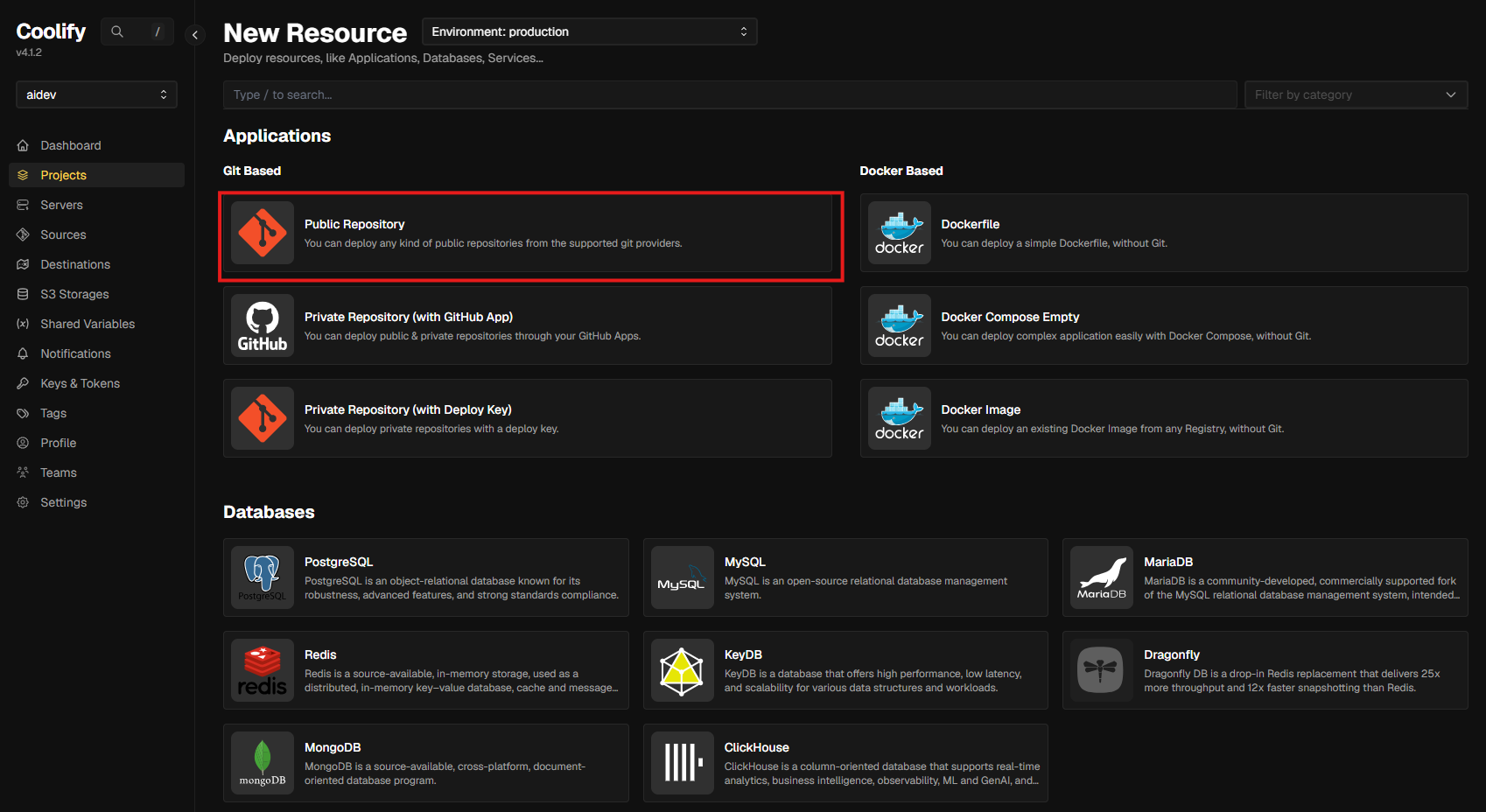Screen dimensions: 1486x812
Task: Choose the PostgreSQL database title
Action: coord(339,562)
